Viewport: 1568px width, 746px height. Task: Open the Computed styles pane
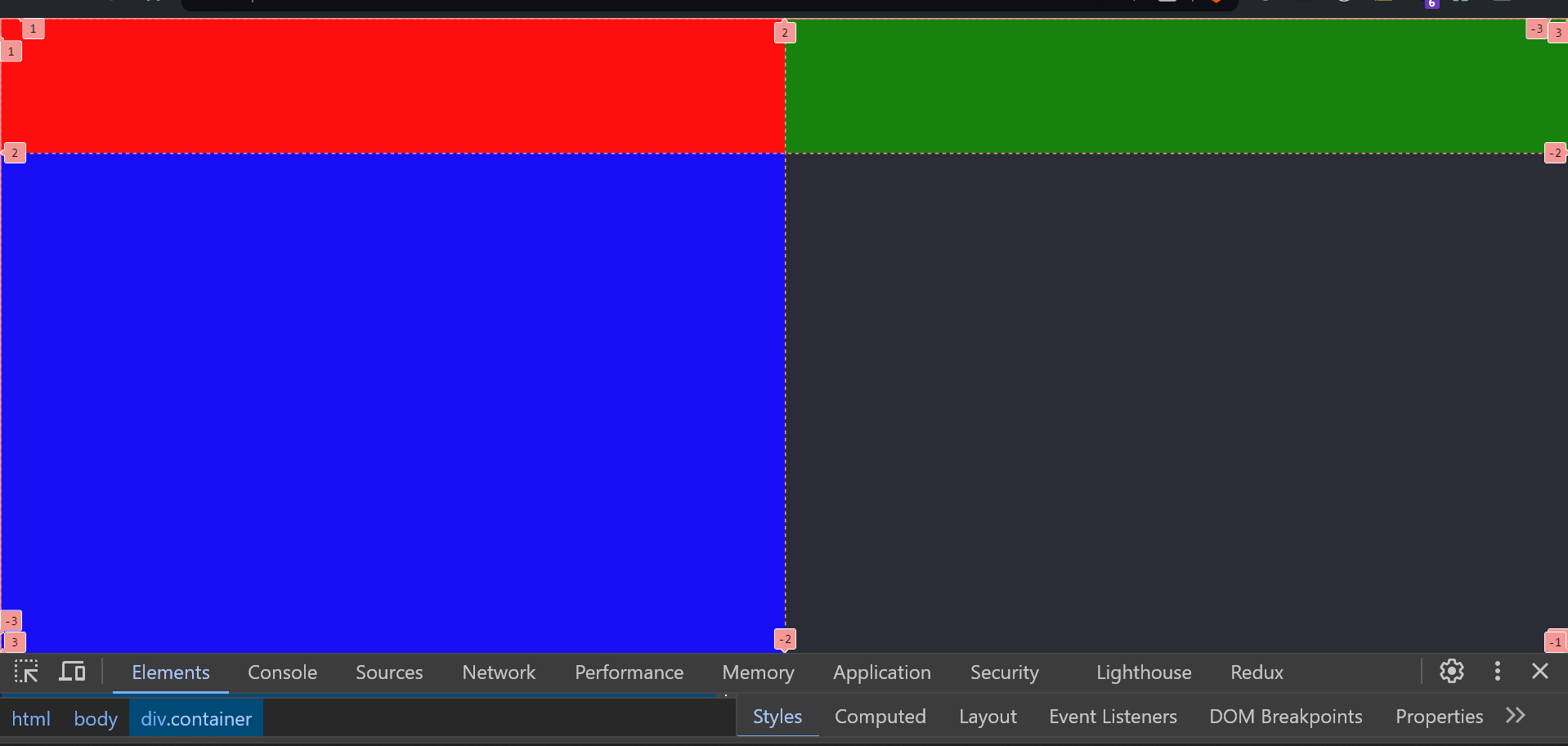tap(880, 717)
